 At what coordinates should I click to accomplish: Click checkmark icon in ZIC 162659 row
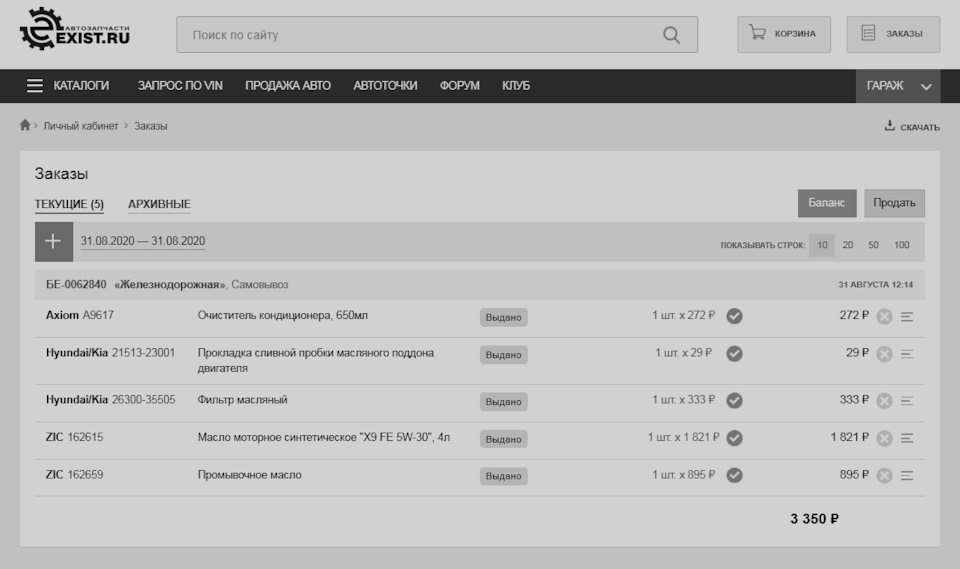(x=734, y=475)
